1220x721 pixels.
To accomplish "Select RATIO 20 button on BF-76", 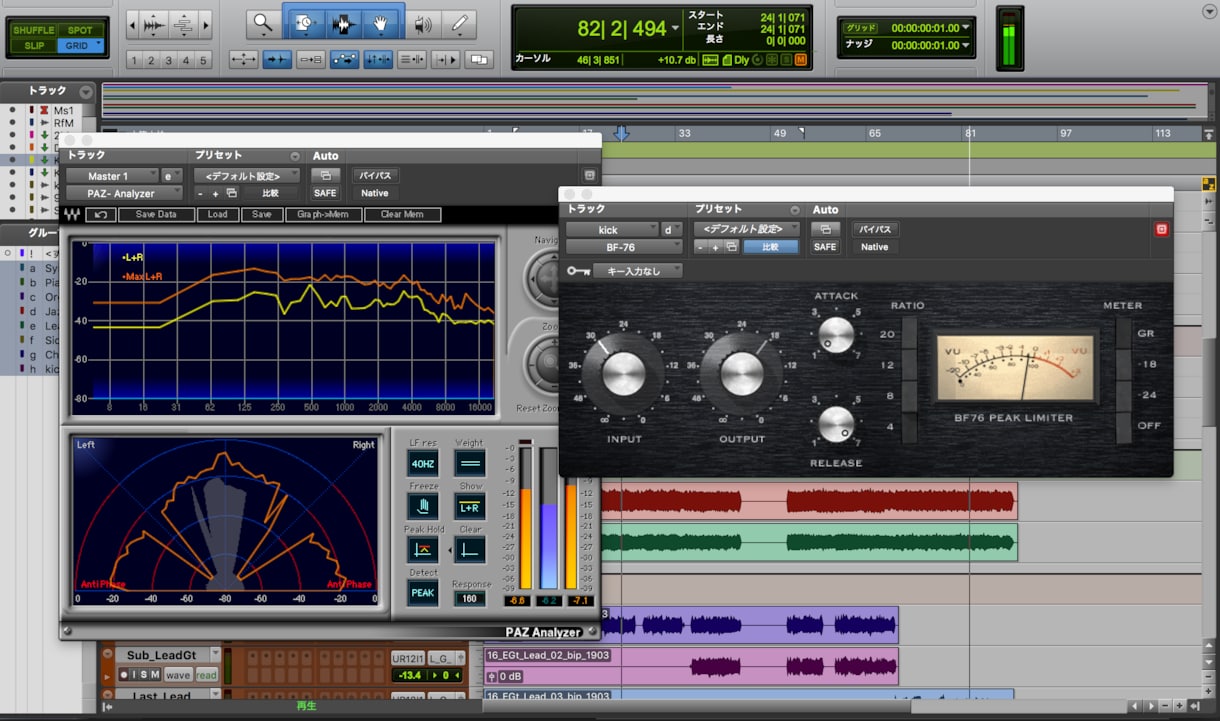I will (909, 335).
